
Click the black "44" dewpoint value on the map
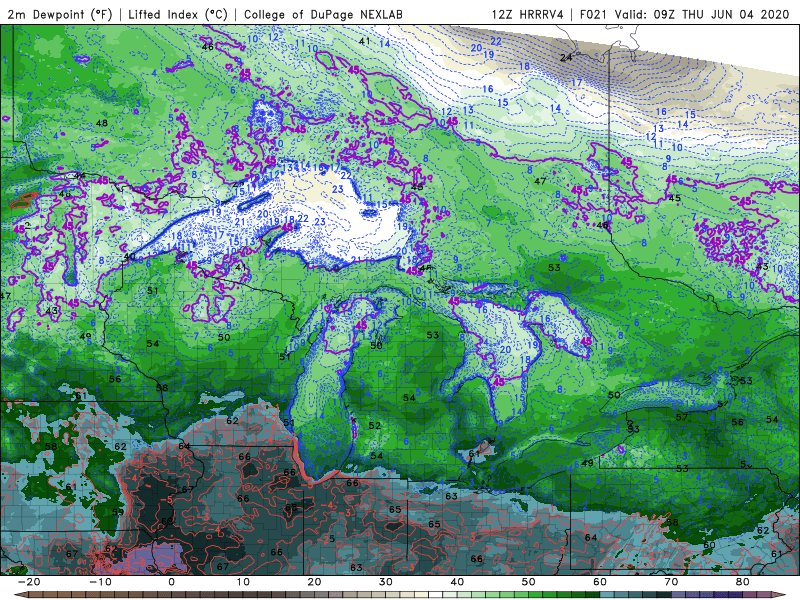[80, 176]
